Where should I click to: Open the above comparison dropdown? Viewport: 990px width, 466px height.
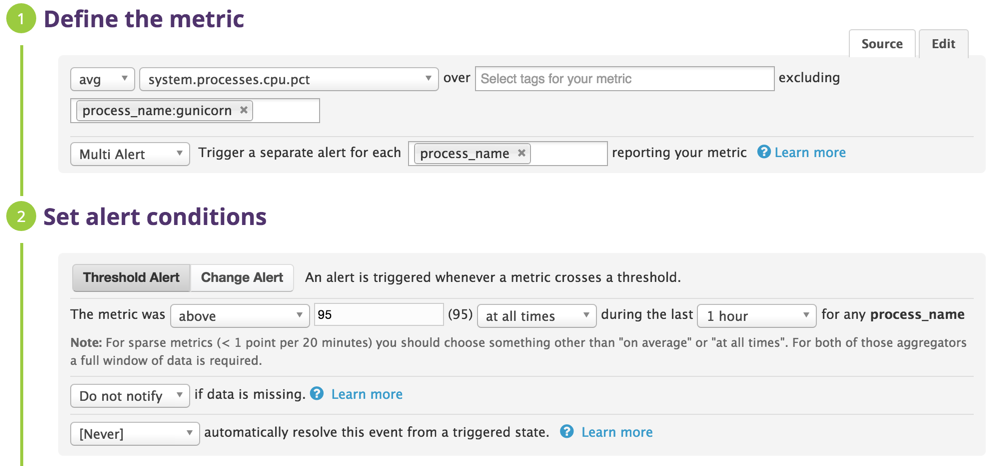[x=239, y=315]
